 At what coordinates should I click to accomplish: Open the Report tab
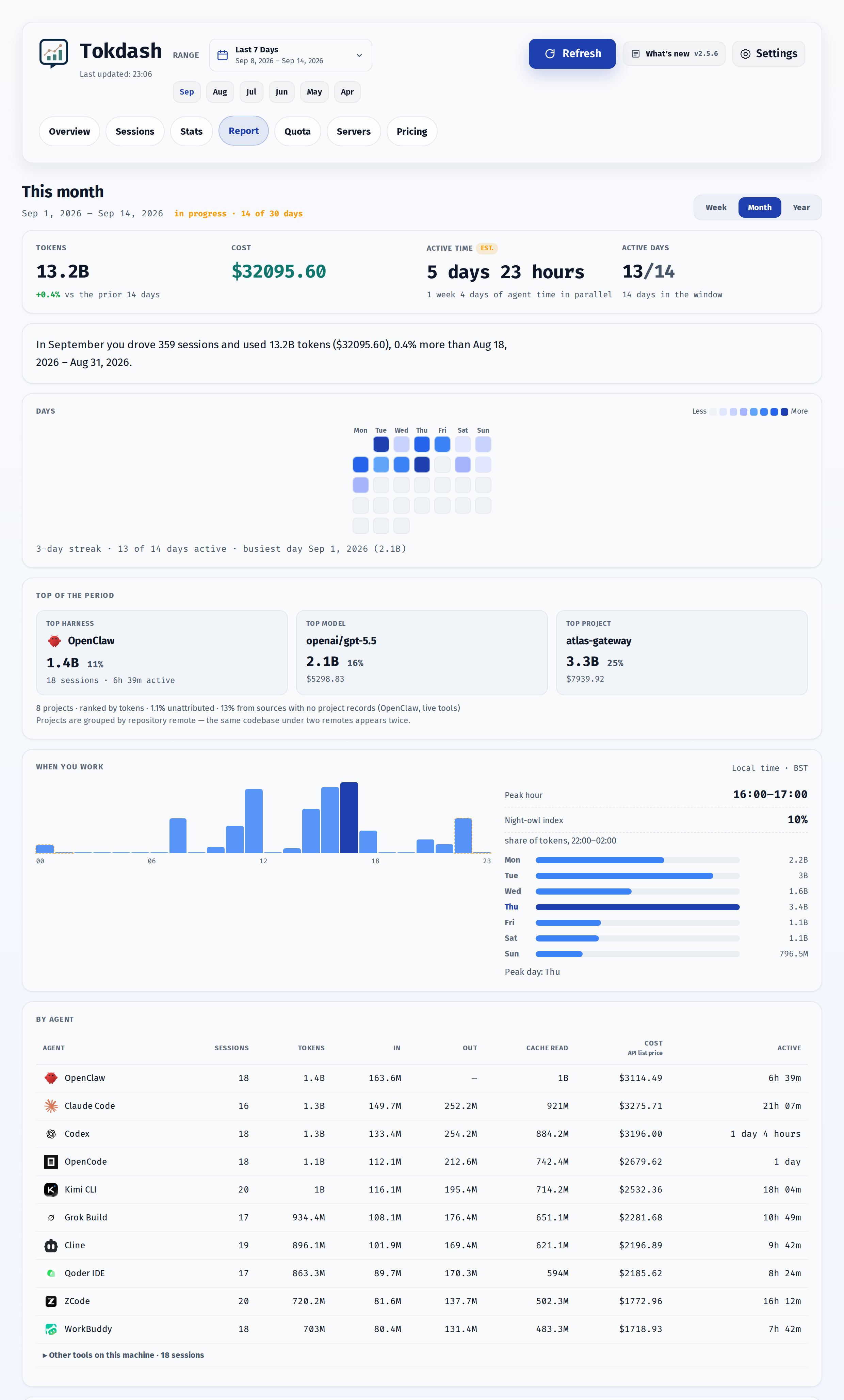click(x=244, y=131)
